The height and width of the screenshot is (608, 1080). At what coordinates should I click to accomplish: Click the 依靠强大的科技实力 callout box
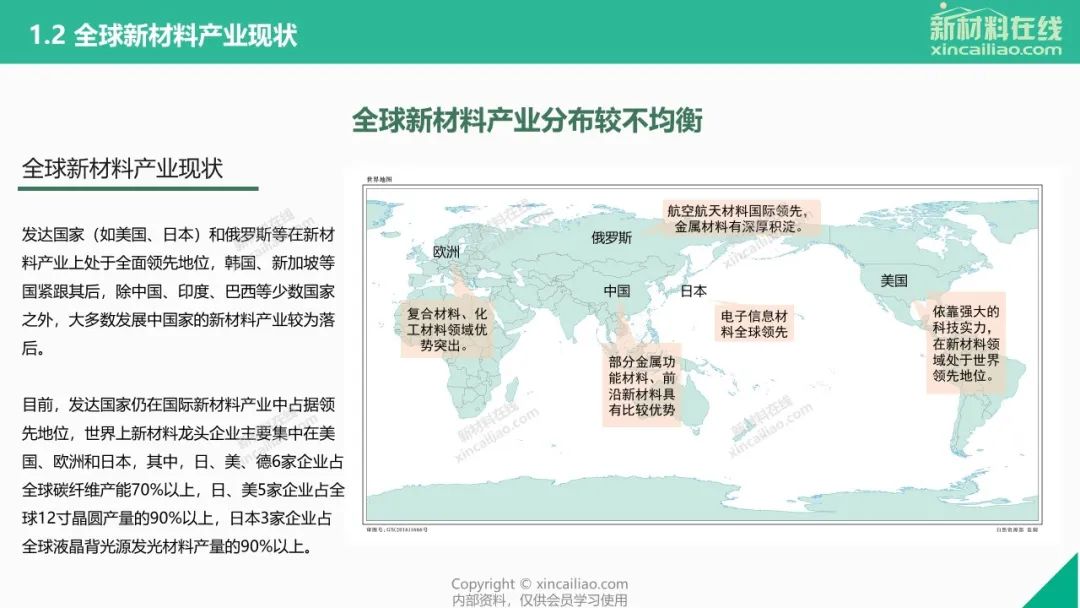965,344
